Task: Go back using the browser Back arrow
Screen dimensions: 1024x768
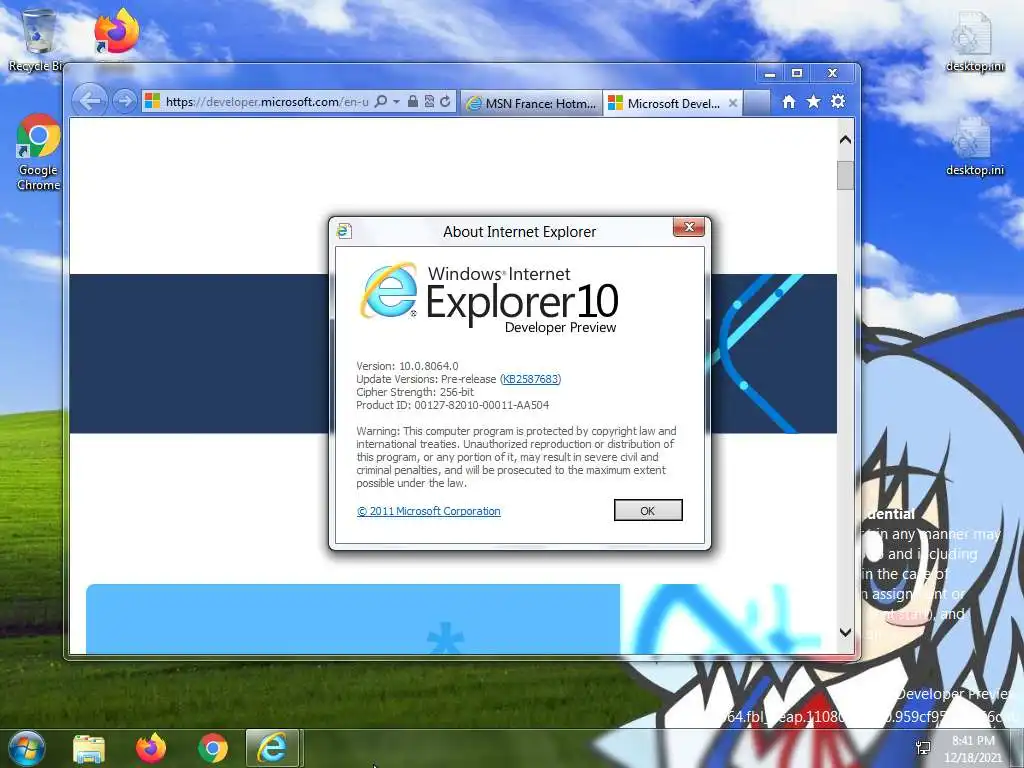Action: tap(89, 101)
